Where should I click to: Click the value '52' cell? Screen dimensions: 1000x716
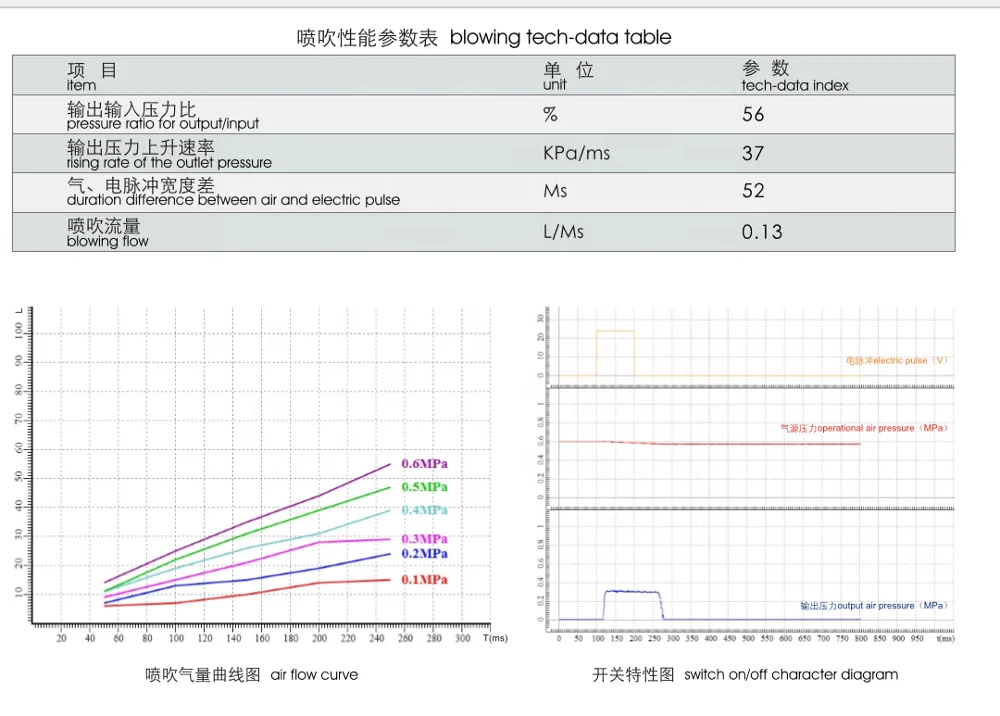pyautogui.click(x=753, y=191)
